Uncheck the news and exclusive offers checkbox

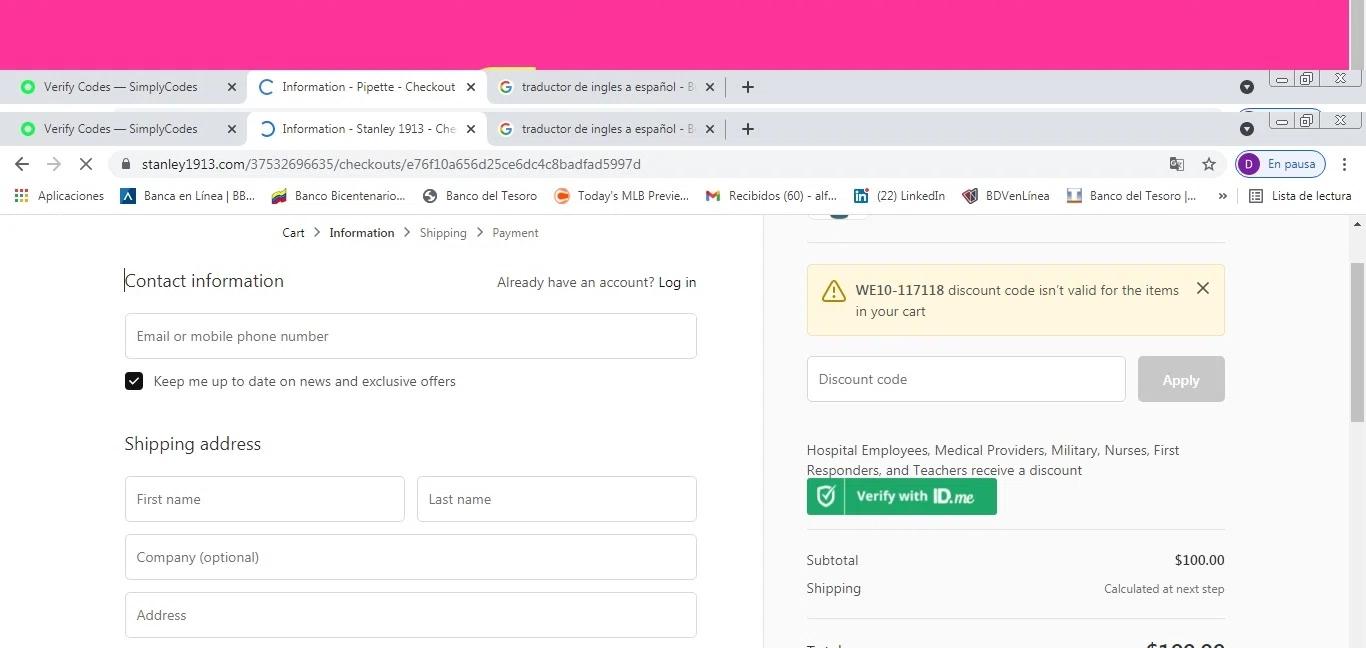click(134, 381)
